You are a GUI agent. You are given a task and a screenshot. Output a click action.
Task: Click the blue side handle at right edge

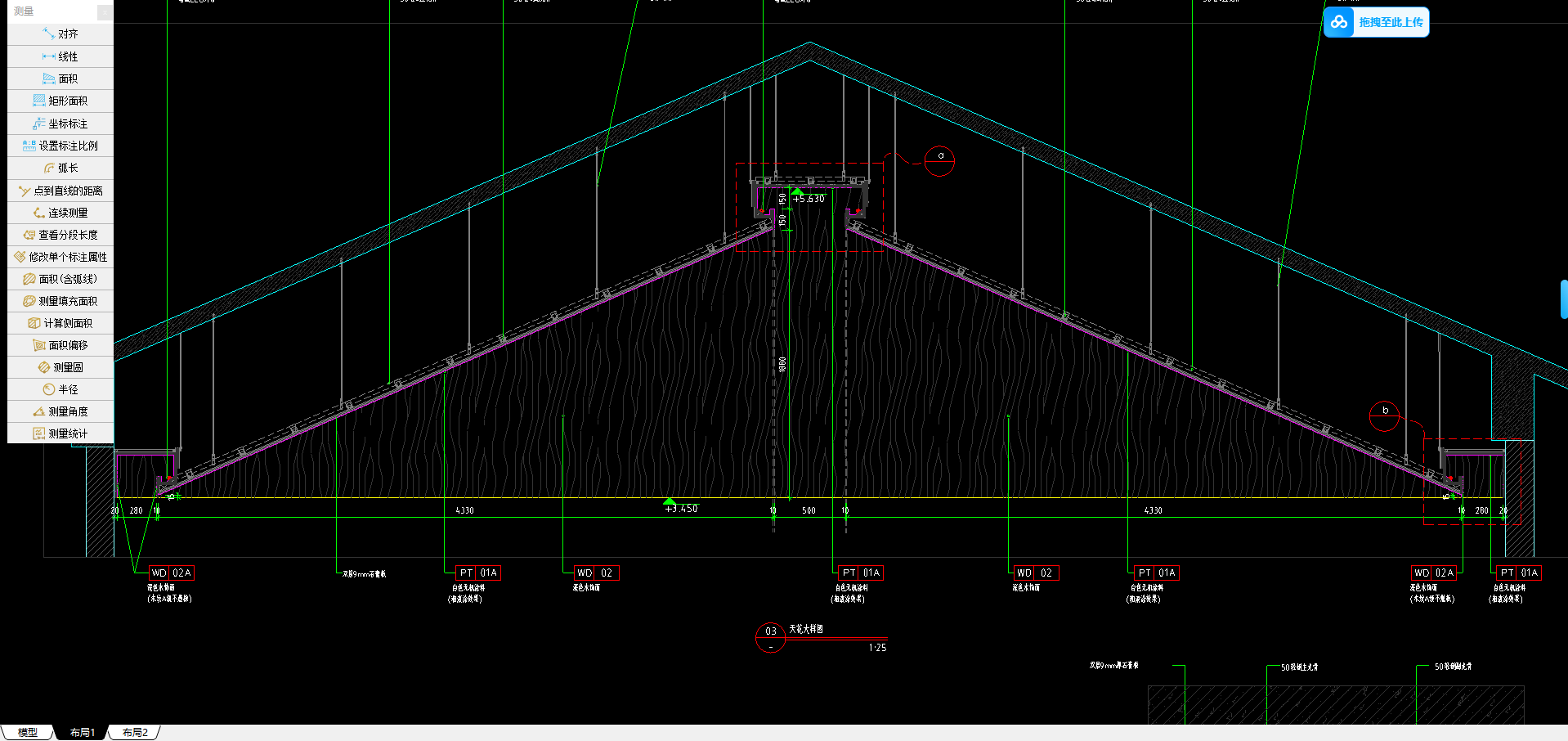(1564, 299)
